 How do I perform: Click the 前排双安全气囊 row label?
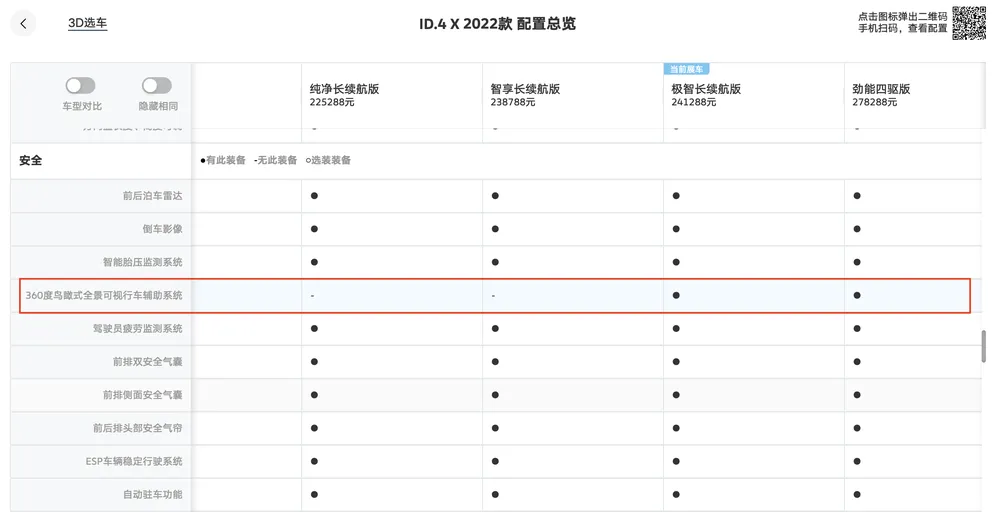148,362
